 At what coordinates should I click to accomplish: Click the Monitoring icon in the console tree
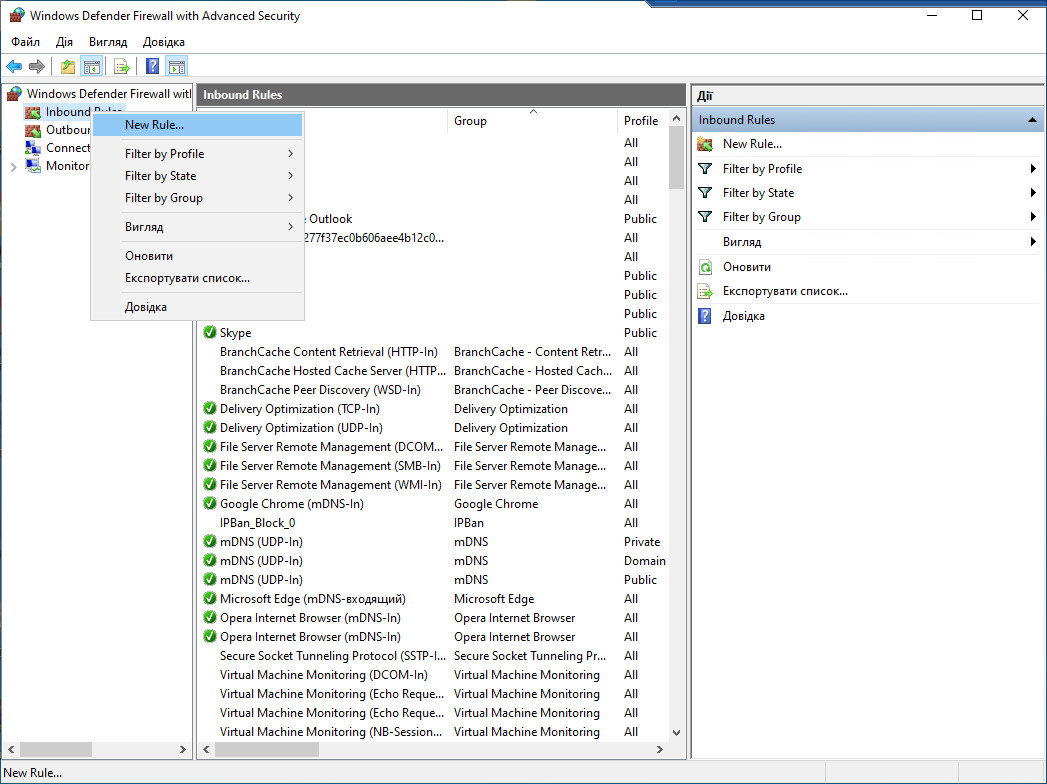(x=33, y=166)
